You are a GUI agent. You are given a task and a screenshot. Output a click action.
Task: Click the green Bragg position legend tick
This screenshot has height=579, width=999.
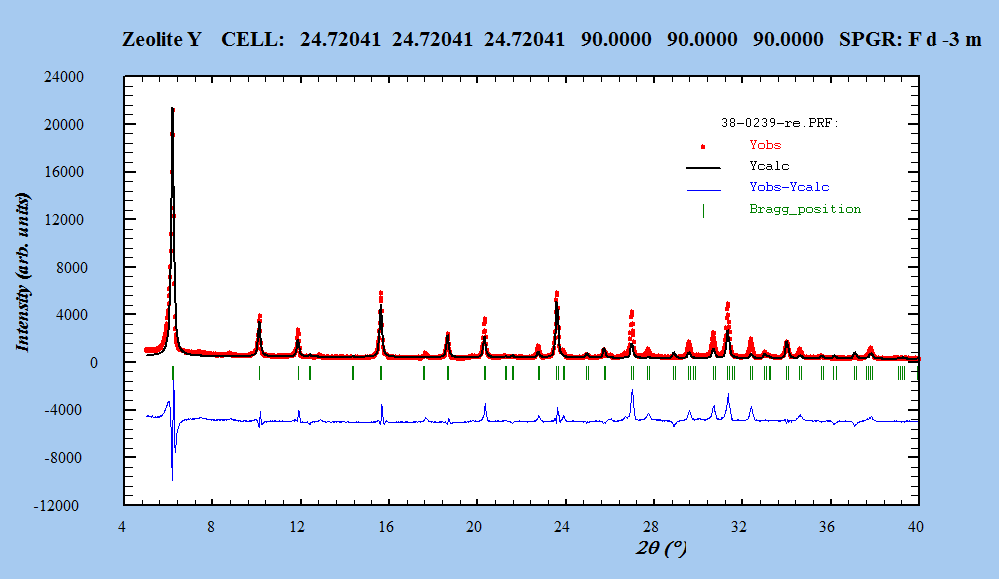coord(703,211)
